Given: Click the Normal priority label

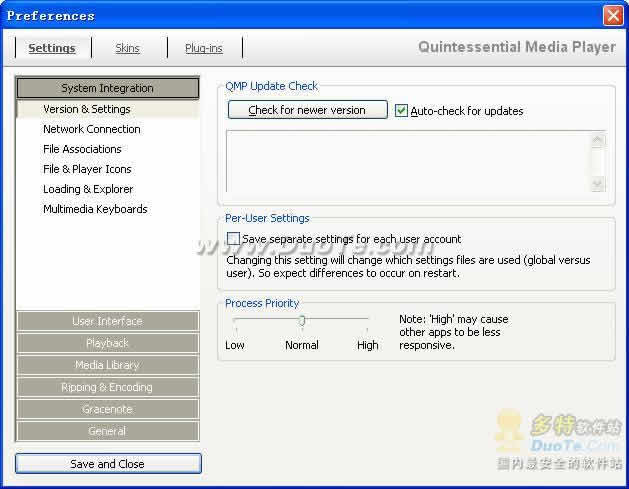Looking at the screenshot, I should [302, 345].
